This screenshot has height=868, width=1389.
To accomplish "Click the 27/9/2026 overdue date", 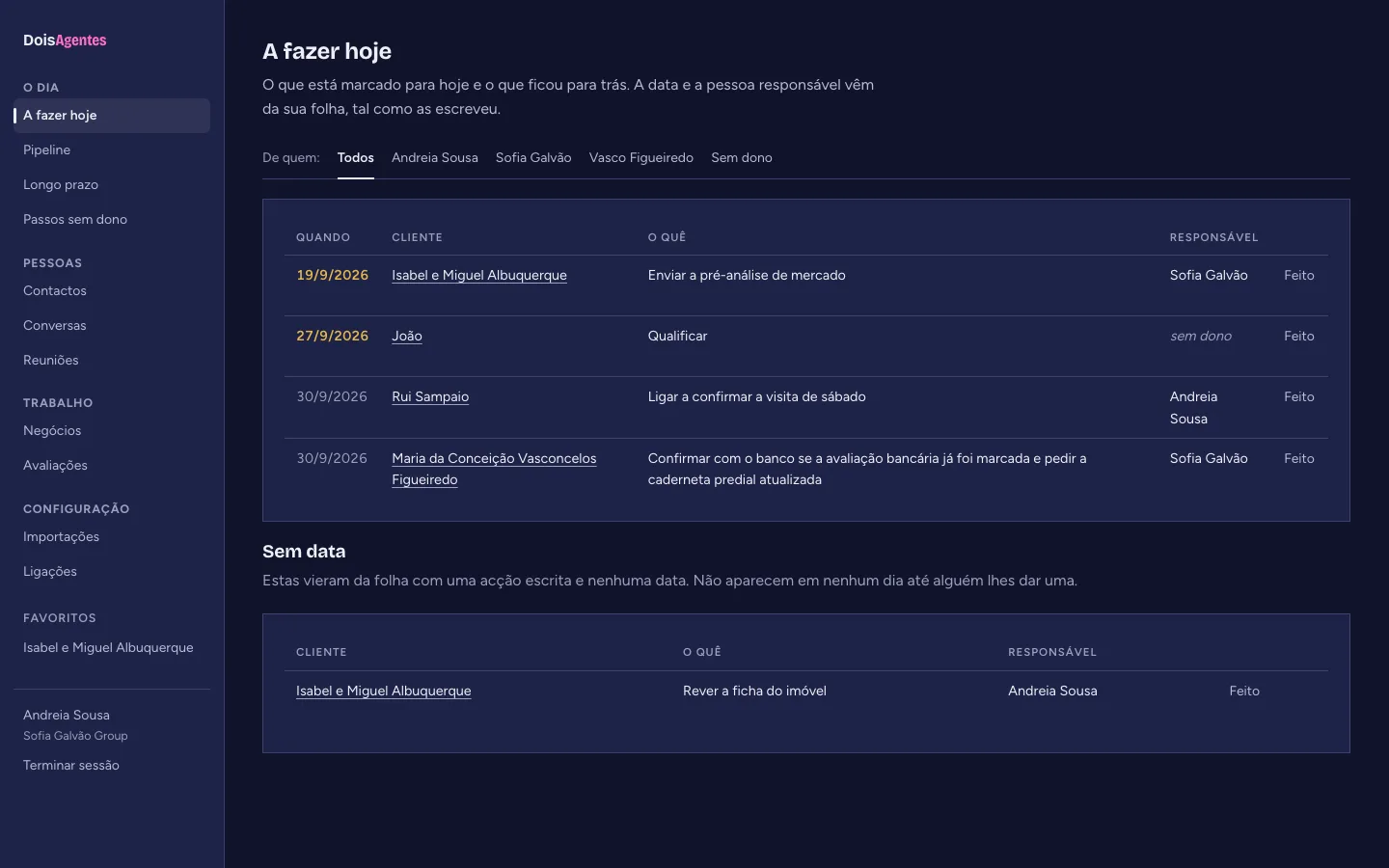I will 332,337.
